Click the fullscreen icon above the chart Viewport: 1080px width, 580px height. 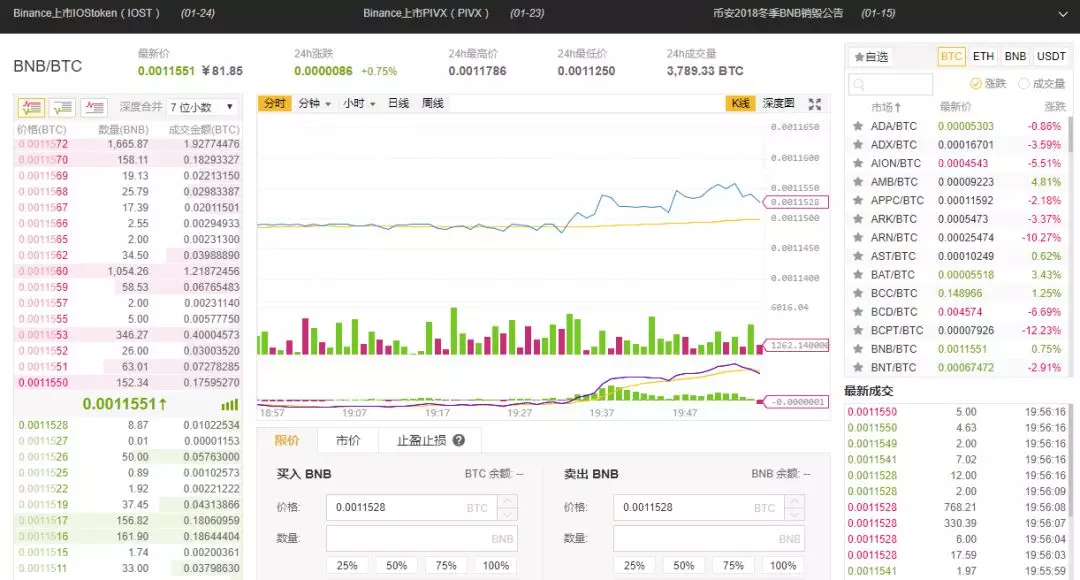point(815,102)
